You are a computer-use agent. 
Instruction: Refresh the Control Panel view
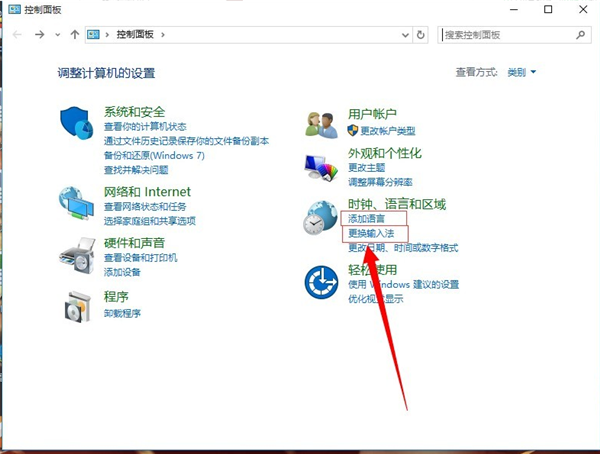(x=421, y=35)
